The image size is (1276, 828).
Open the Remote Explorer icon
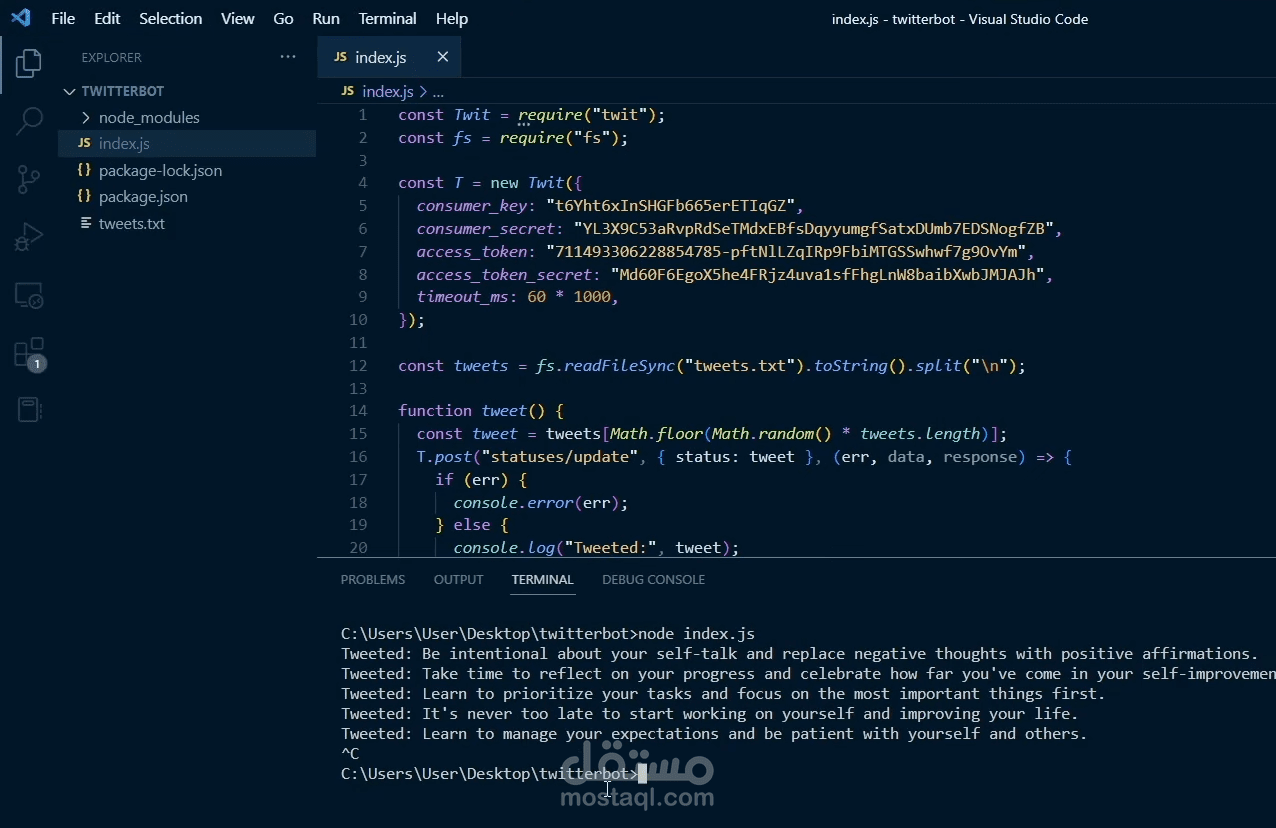tap(29, 295)
